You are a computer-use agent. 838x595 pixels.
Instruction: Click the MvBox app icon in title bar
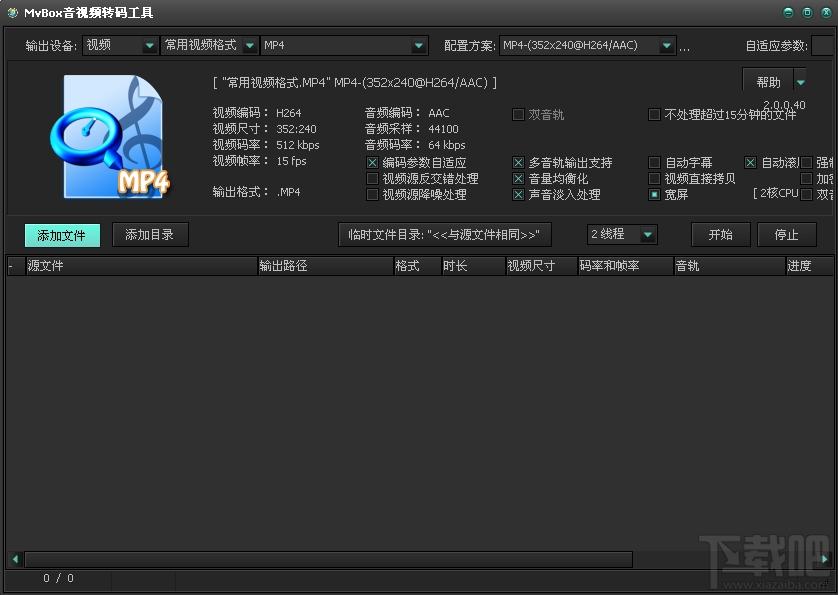(13, 12)
